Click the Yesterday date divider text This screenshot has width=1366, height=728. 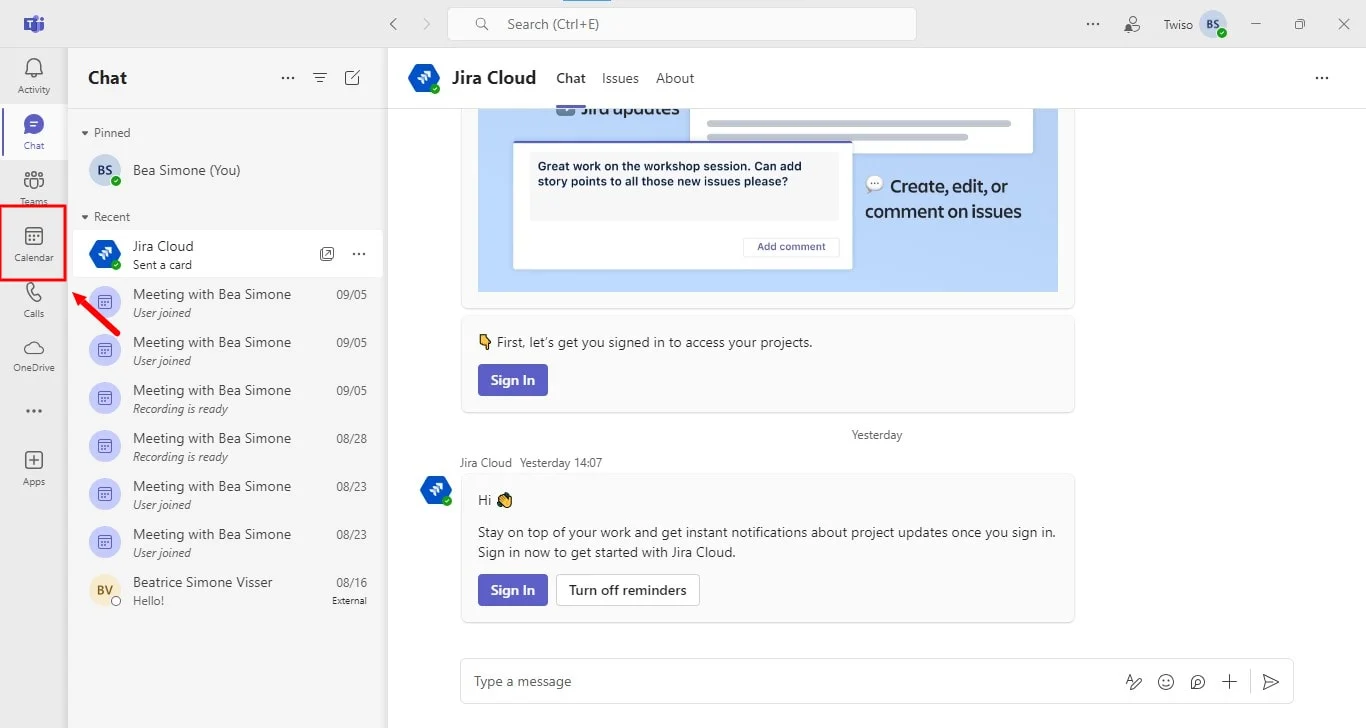tap(877, 435)
